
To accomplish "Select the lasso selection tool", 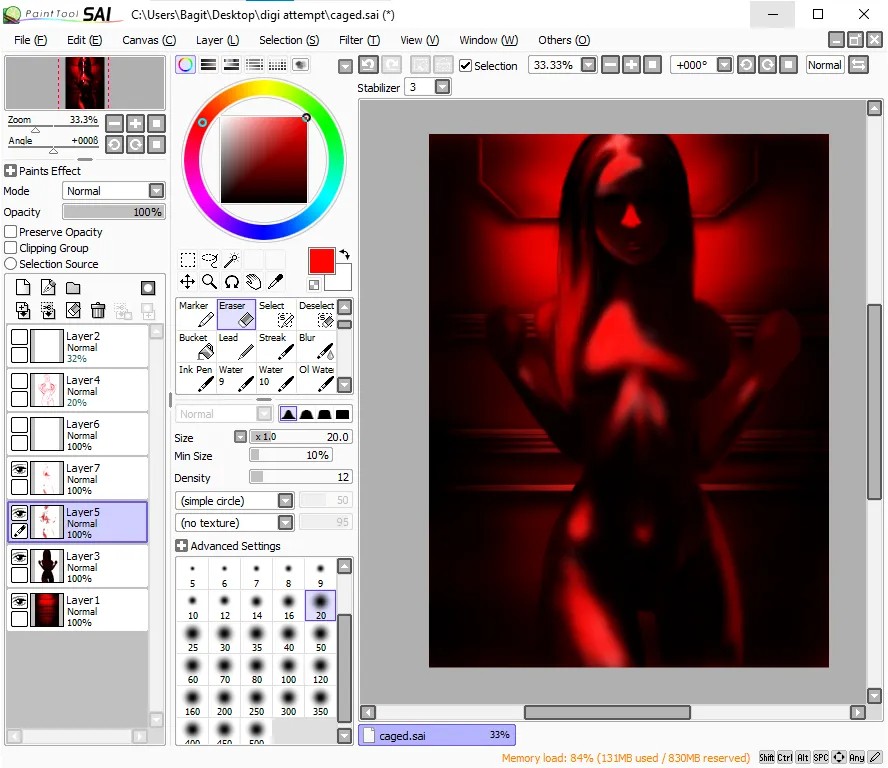I will tap(210, 260).
